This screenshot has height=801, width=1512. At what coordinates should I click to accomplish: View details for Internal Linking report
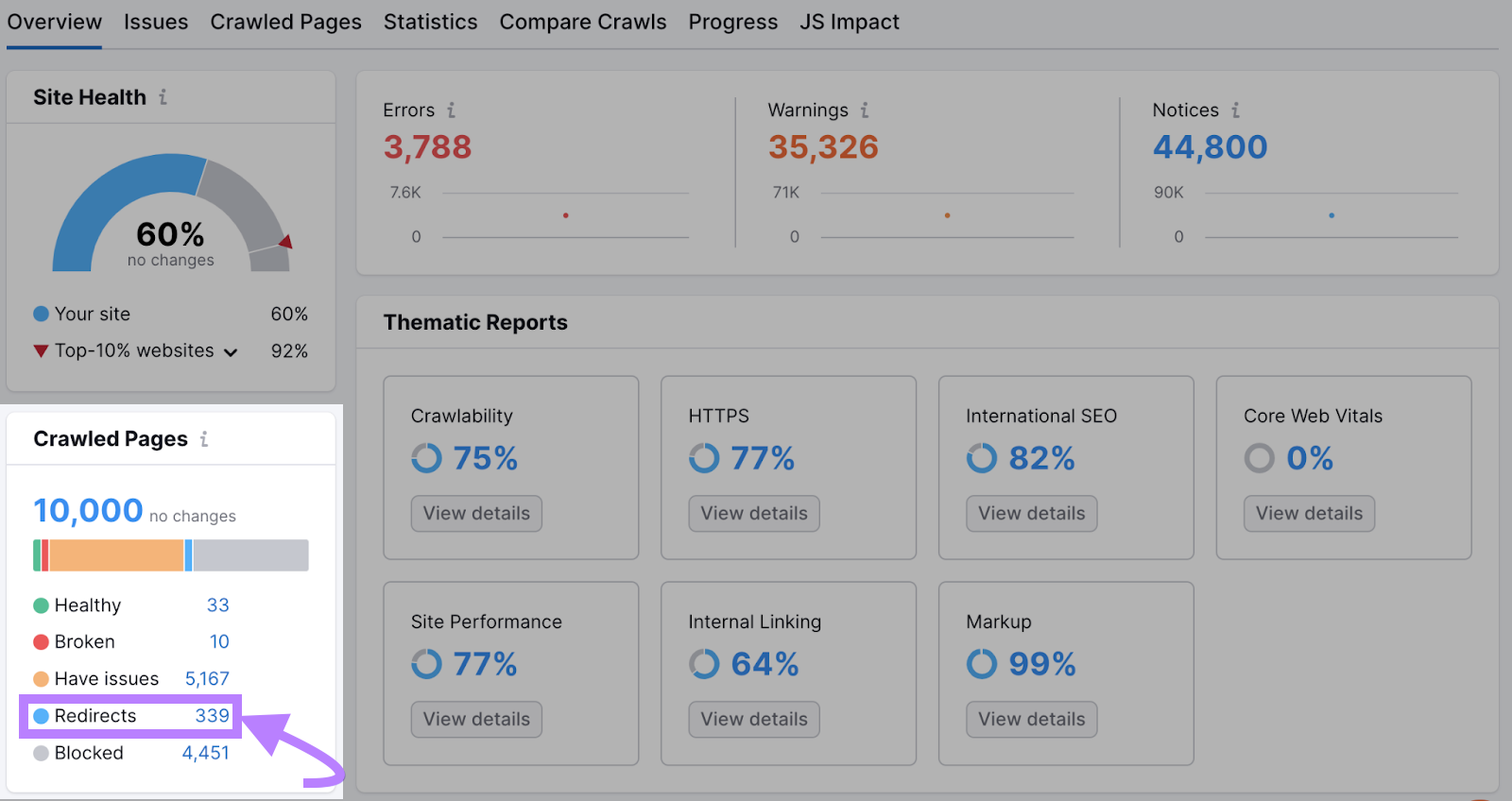[x=753, y=719]
